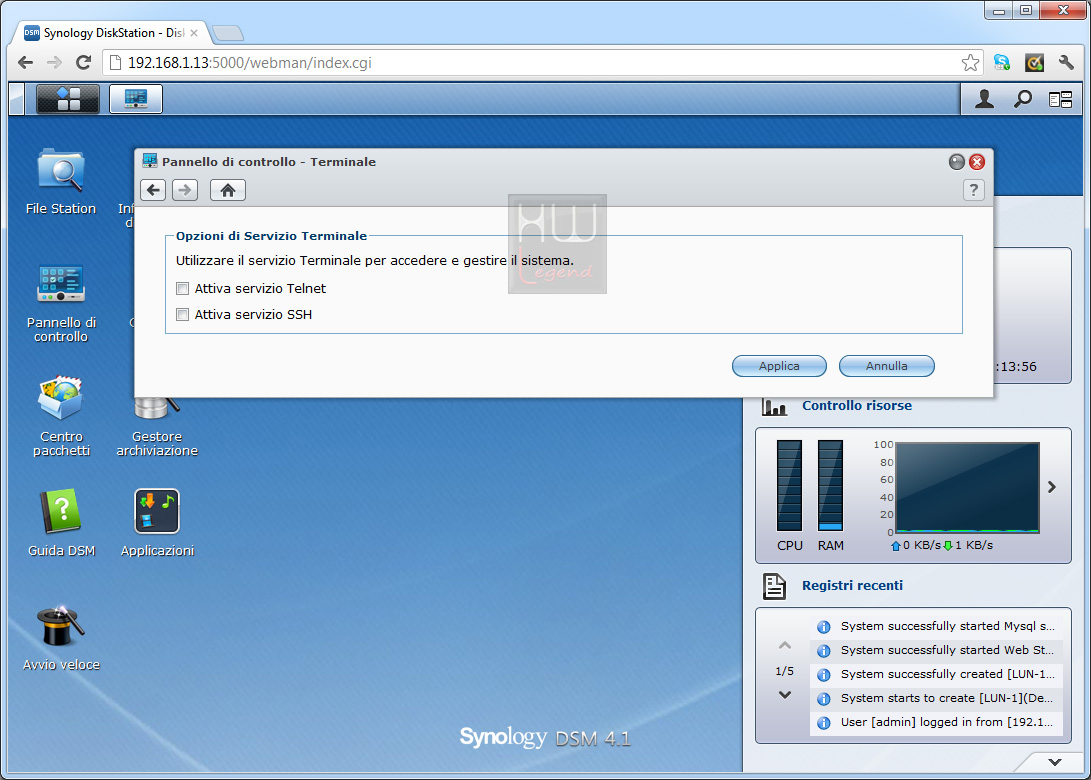Click the extension icon beside the wrench
Screen dimensions: 1091x780
click(1035, 63)
